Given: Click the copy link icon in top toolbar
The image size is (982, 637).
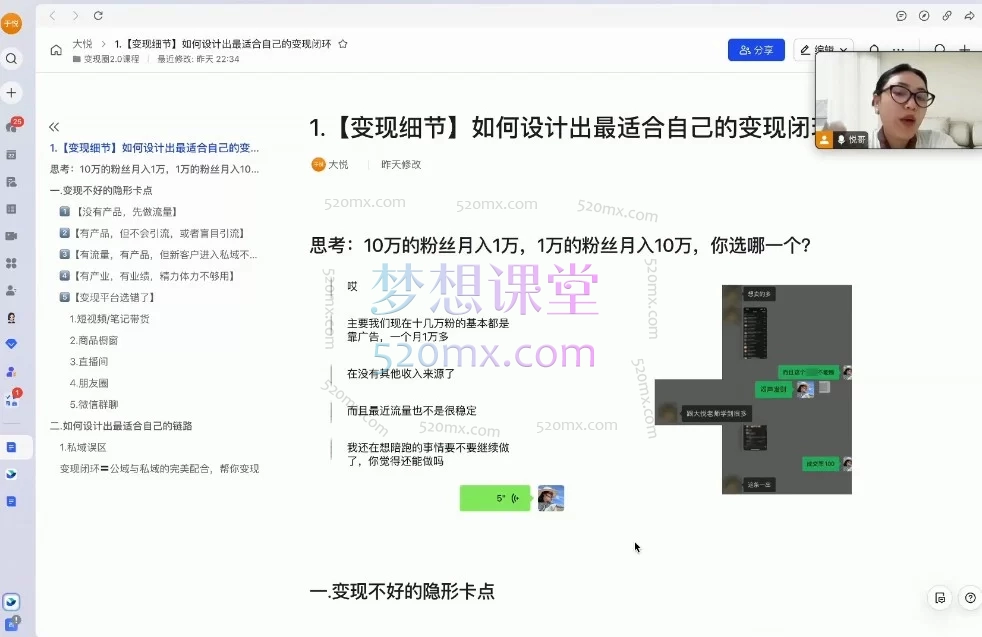Looking at the screenshot, I should point(946,15).
